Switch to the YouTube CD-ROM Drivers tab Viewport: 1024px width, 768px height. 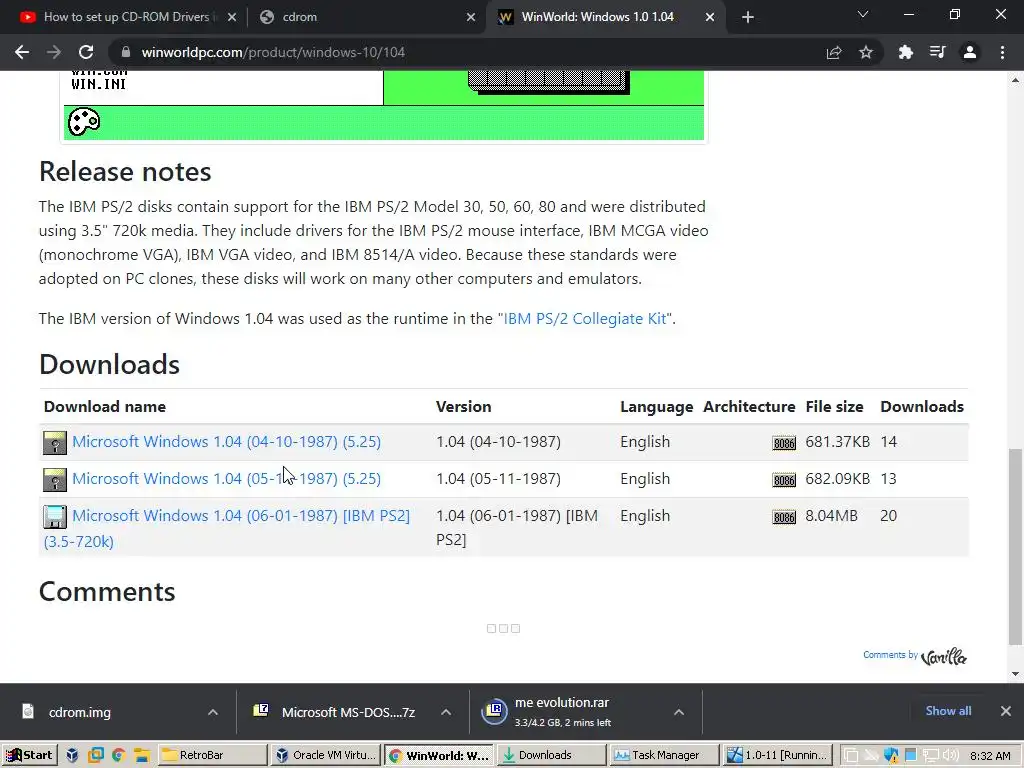coord(126,17)
